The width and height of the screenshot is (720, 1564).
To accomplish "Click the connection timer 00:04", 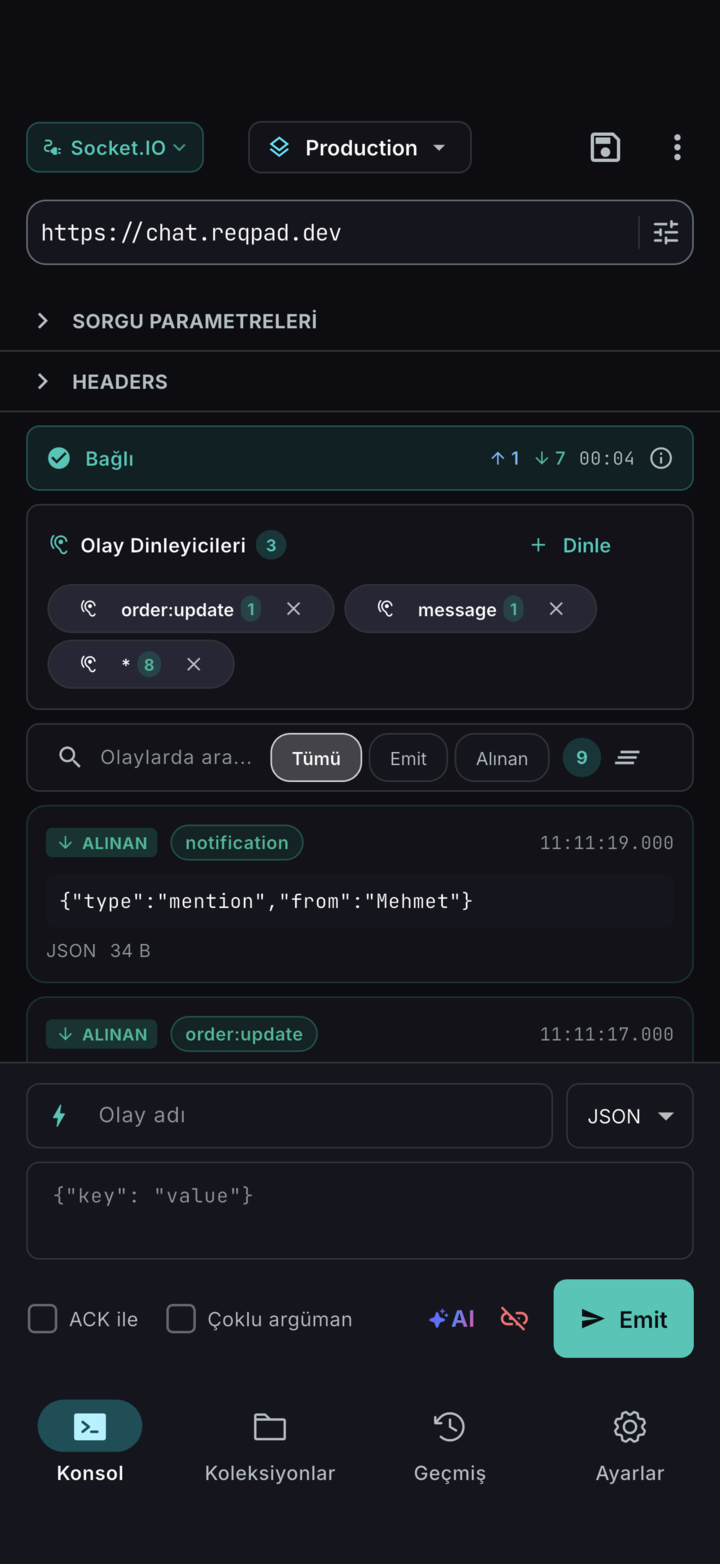I will pos(607,458).
